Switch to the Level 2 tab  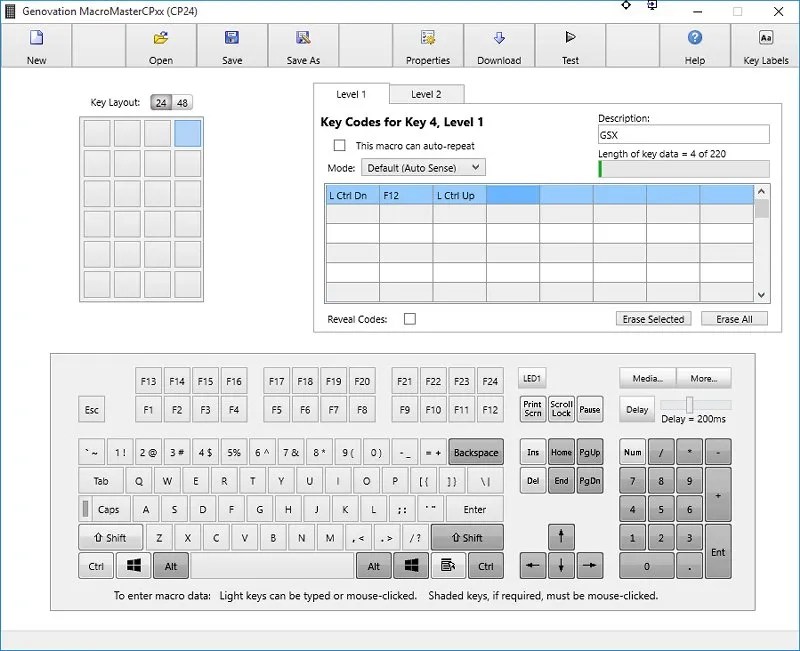click(x=426, y=94)
